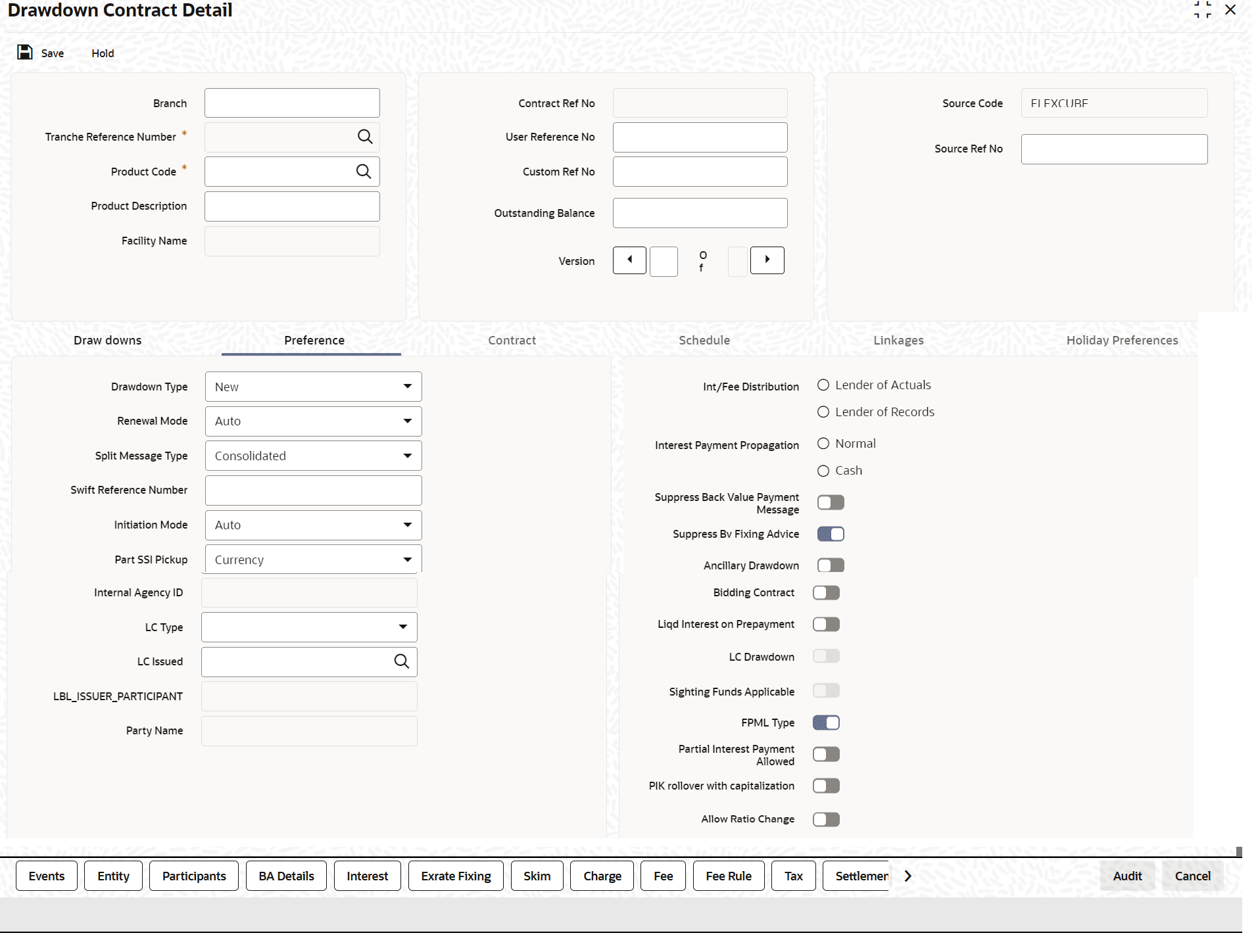Enable Ancillary Drawdown switch
Image resolution: width=1258 pixels, height=952 pixels.
point(831,565)
